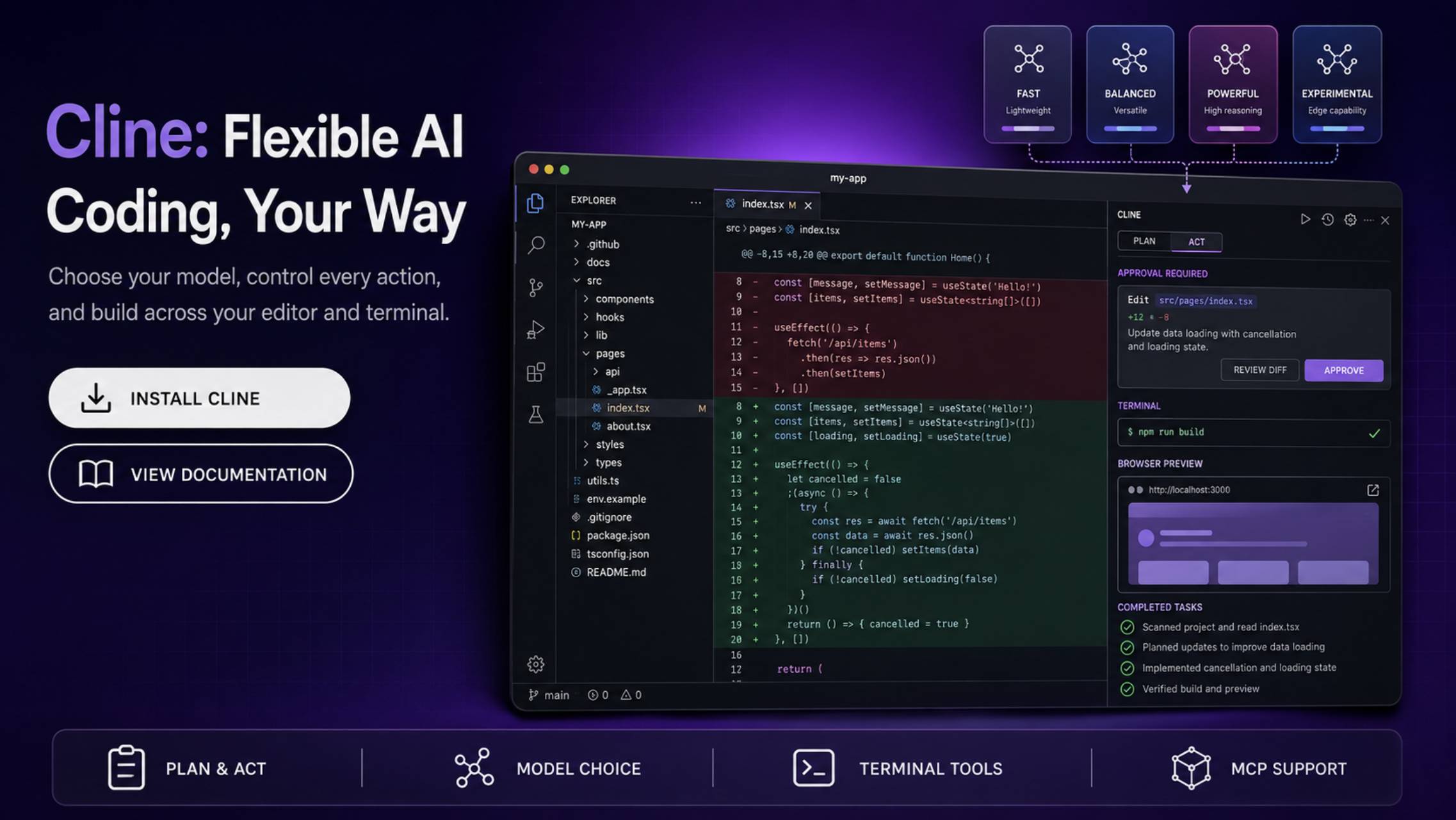The width and height of the screenshot is (1456, 820).
Task: Switch Cline to Act mode
Action: (x=1197, y=242)
